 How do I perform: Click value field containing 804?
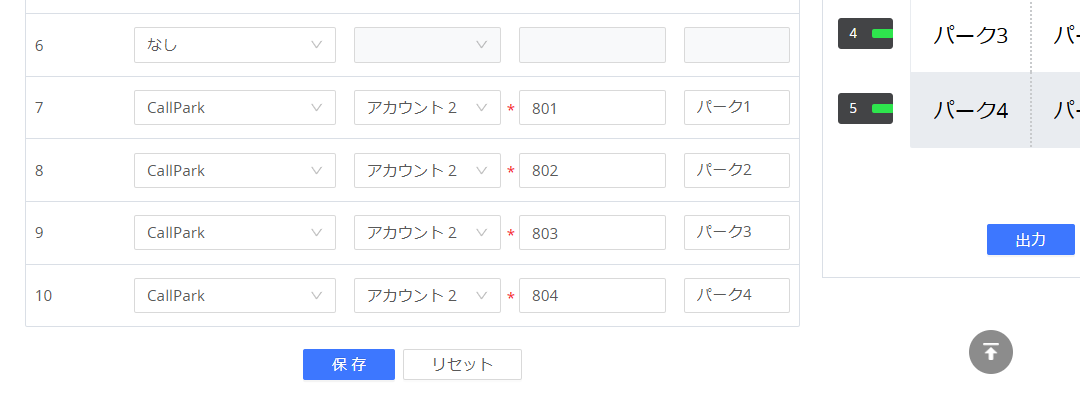click(592, 296)
